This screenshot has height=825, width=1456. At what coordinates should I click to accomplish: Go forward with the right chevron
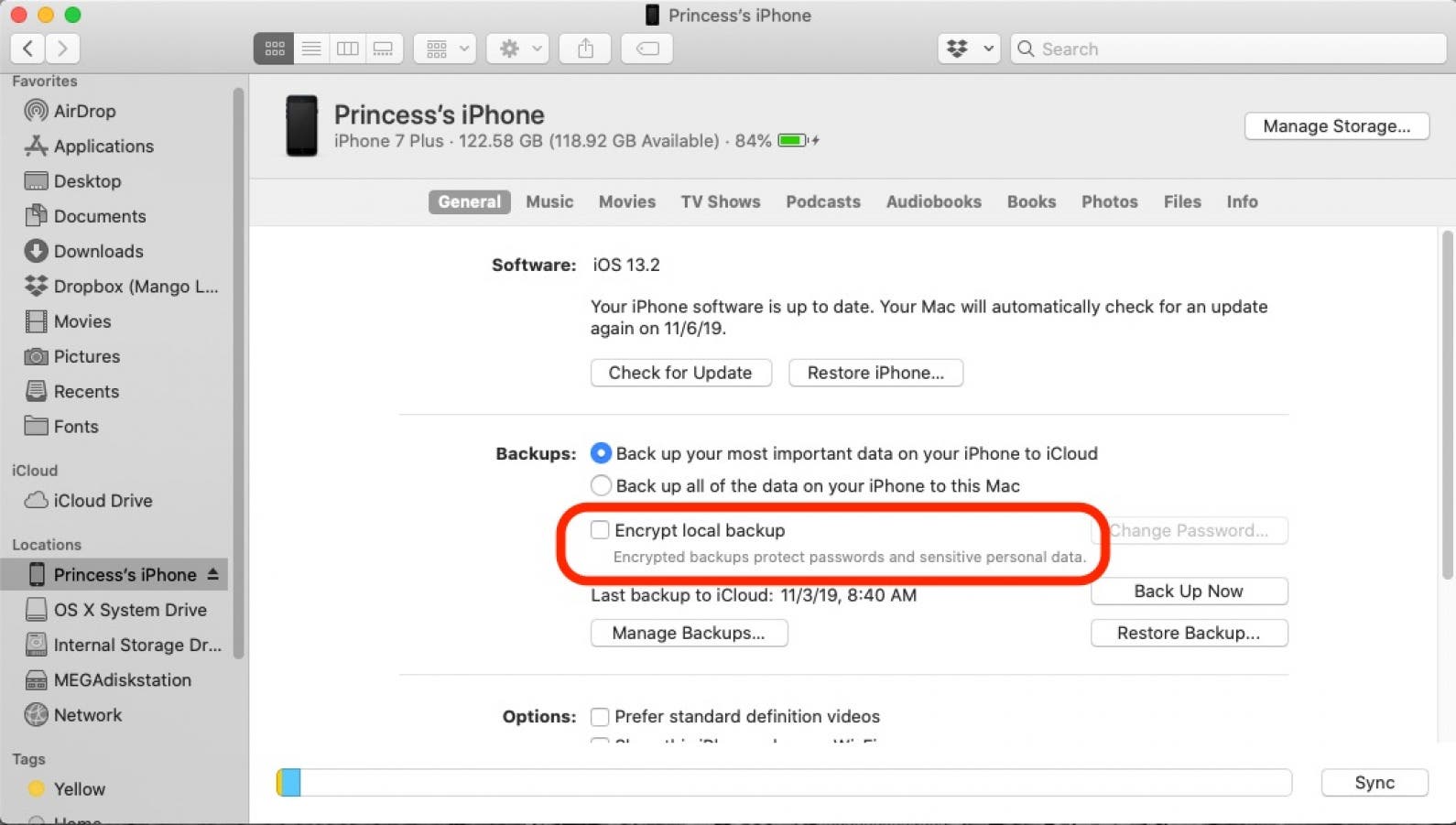click(x=62, y=49)
